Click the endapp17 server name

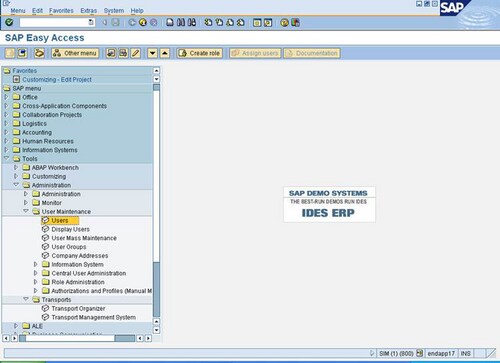point(441,353)
